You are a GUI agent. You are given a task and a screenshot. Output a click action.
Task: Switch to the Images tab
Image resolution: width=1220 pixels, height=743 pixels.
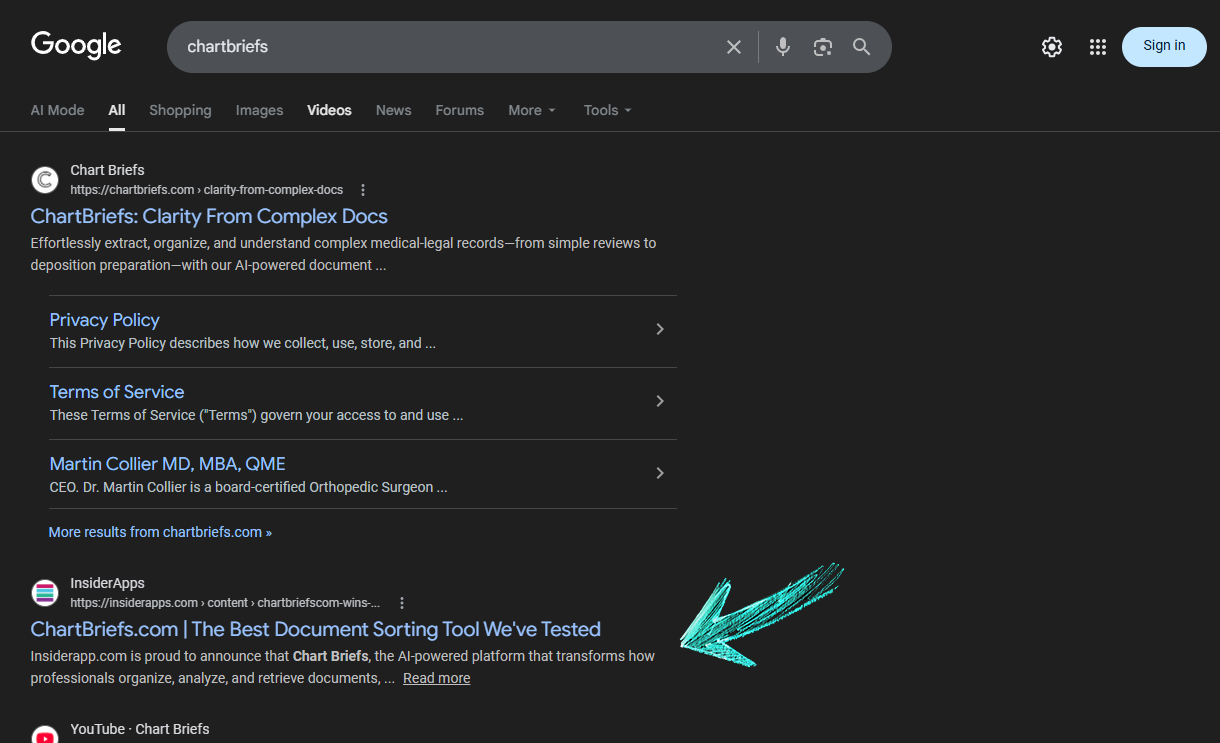(259, 110)
